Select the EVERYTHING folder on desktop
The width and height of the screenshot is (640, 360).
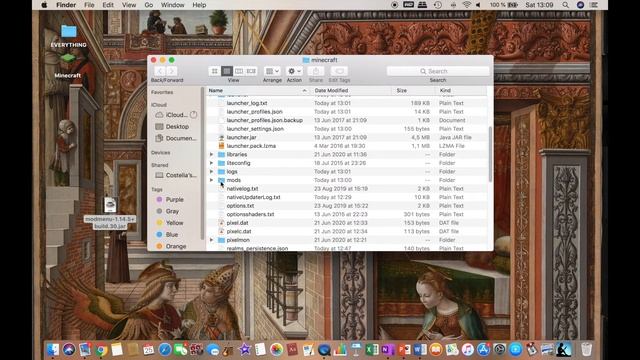(x=69, y=36)
